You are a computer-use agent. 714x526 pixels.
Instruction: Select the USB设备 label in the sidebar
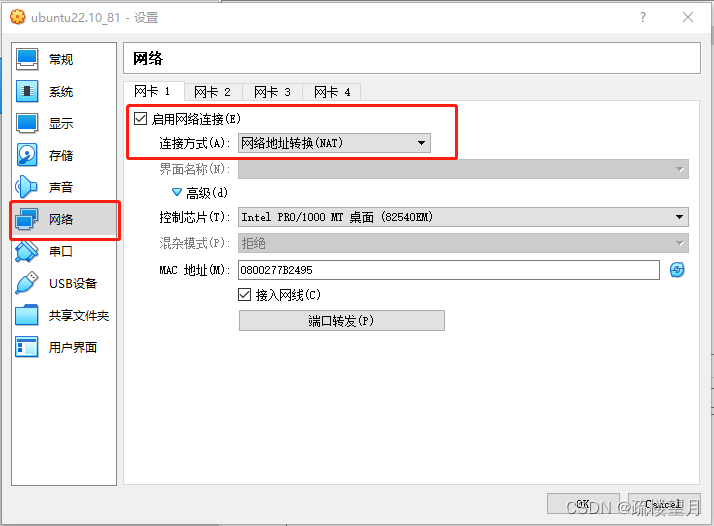pos(73,284)
